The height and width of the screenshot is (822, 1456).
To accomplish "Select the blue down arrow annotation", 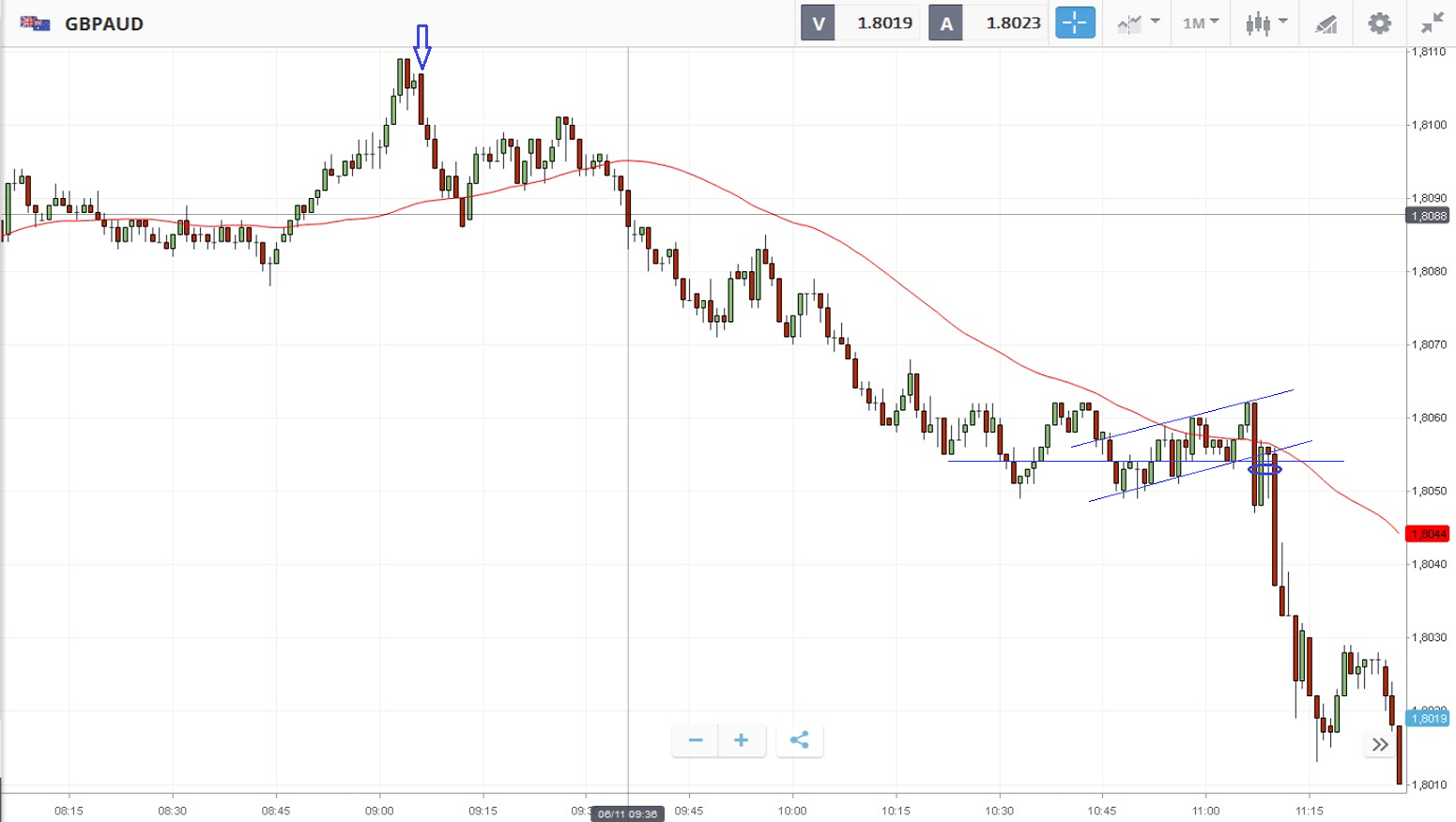I will click(x=422, y=46).
